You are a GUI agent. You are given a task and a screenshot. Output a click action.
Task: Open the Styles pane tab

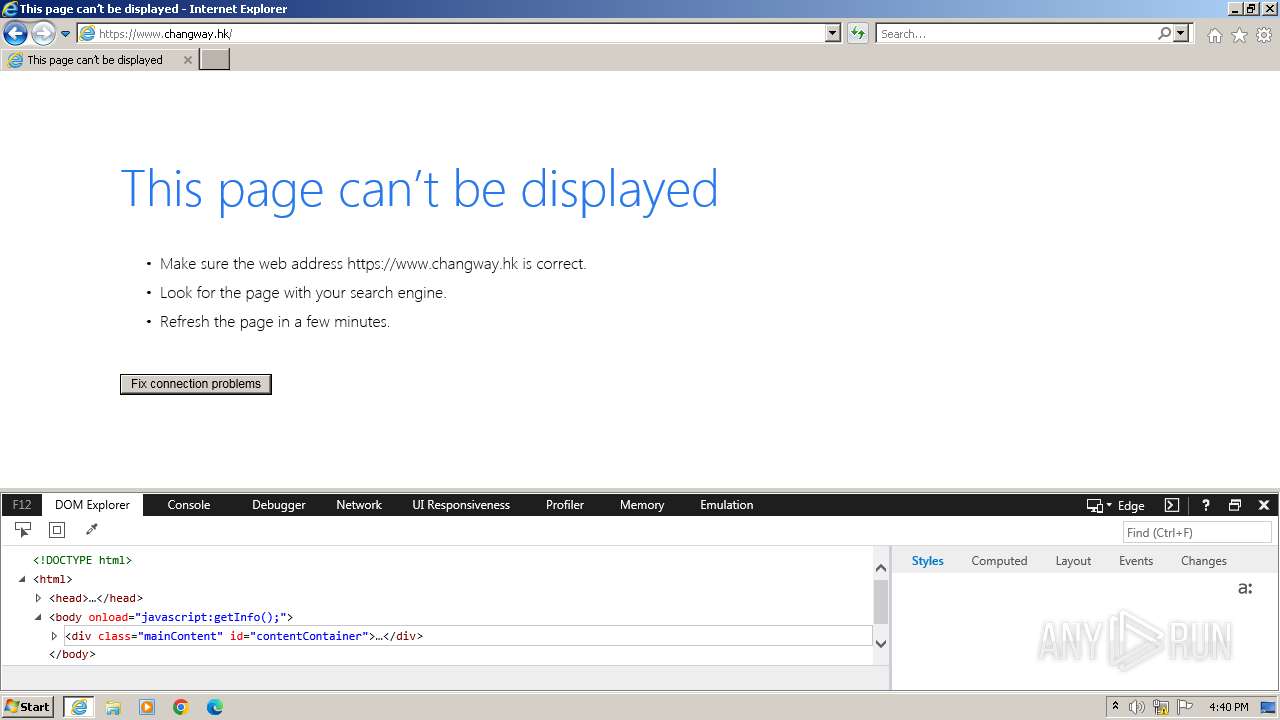pos(927,561)
